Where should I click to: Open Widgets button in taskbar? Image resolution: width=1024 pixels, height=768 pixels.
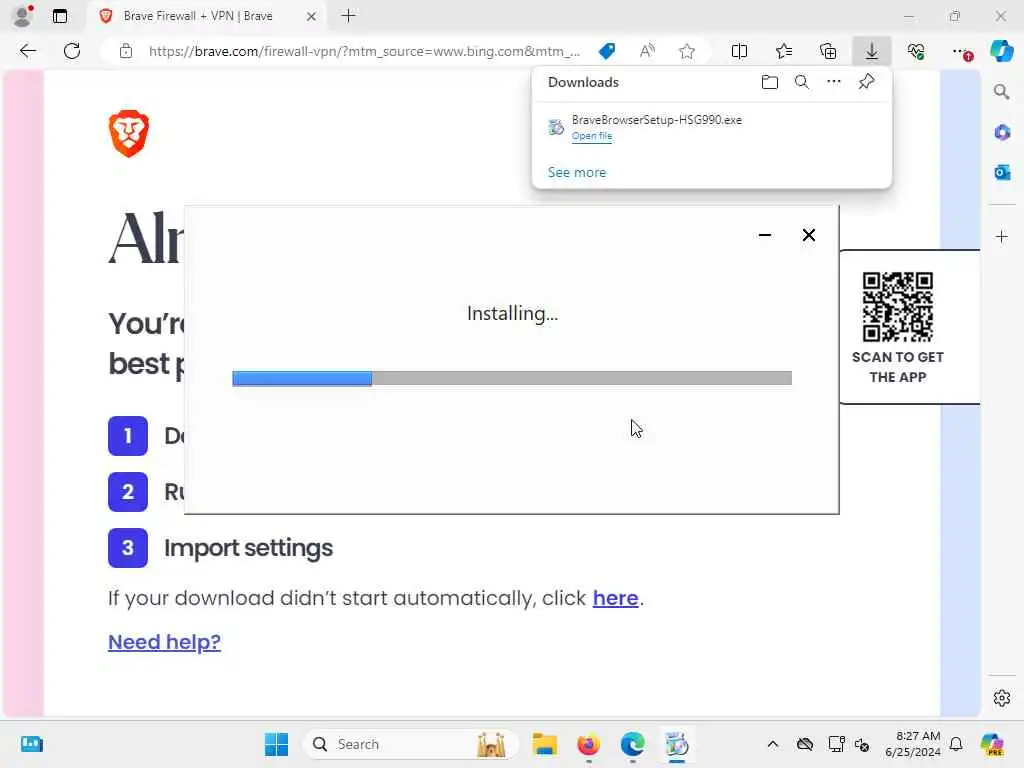click(x=31, y=744)
